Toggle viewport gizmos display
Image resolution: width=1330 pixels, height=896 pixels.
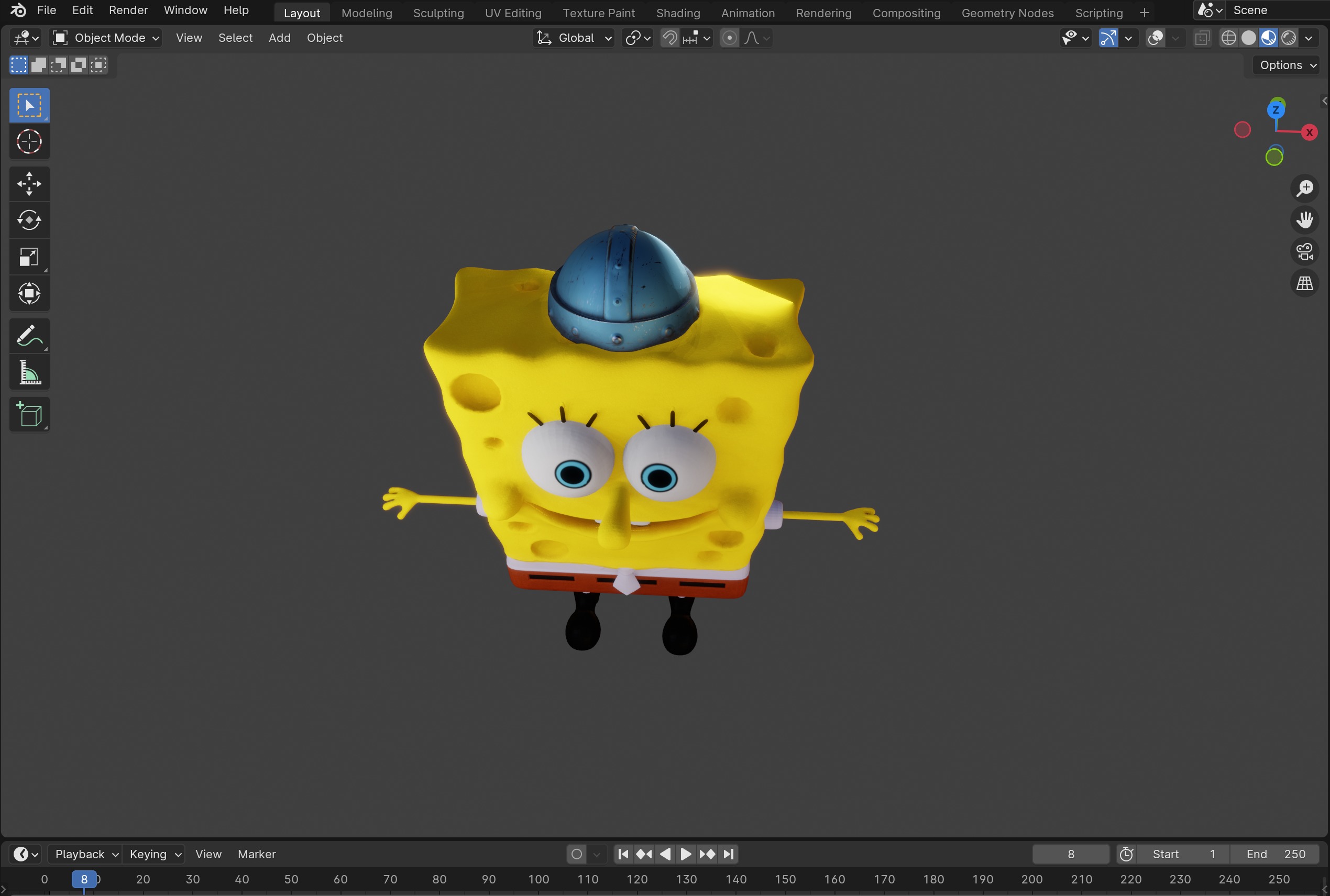tap(1108, 38)
